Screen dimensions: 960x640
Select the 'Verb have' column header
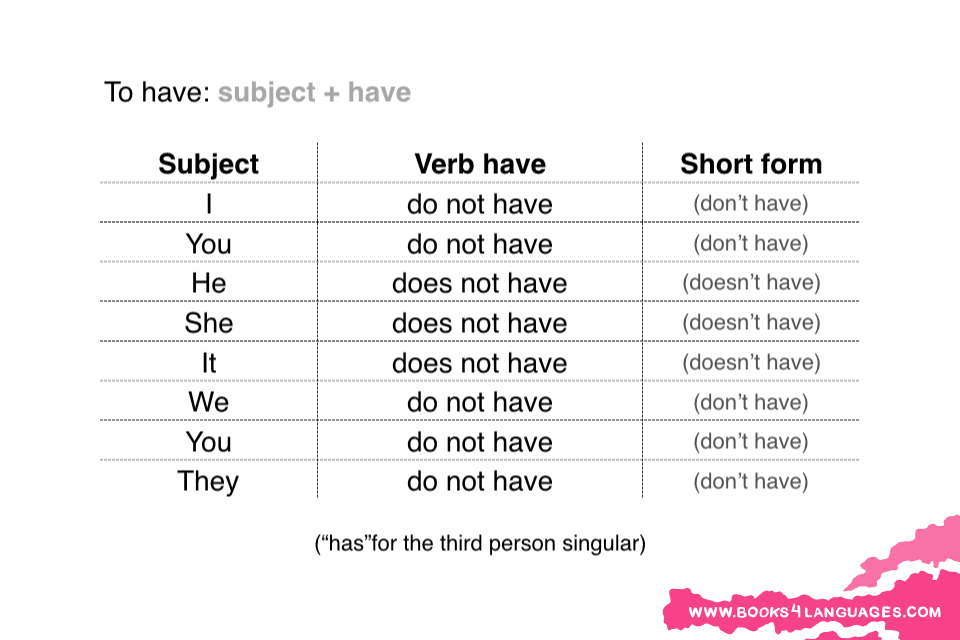[480, 164]
